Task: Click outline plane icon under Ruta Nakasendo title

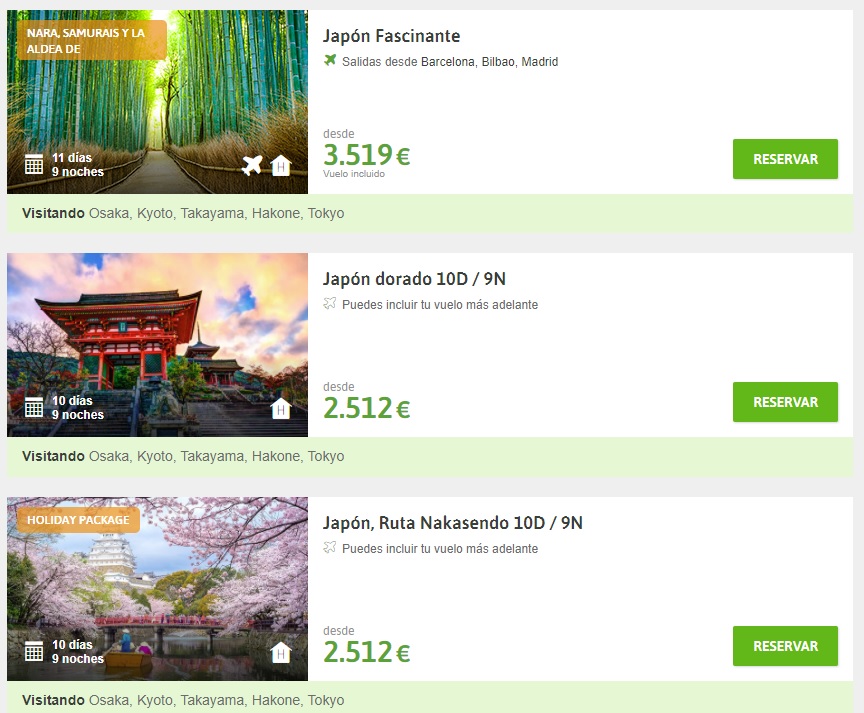Action: (330, 547)
